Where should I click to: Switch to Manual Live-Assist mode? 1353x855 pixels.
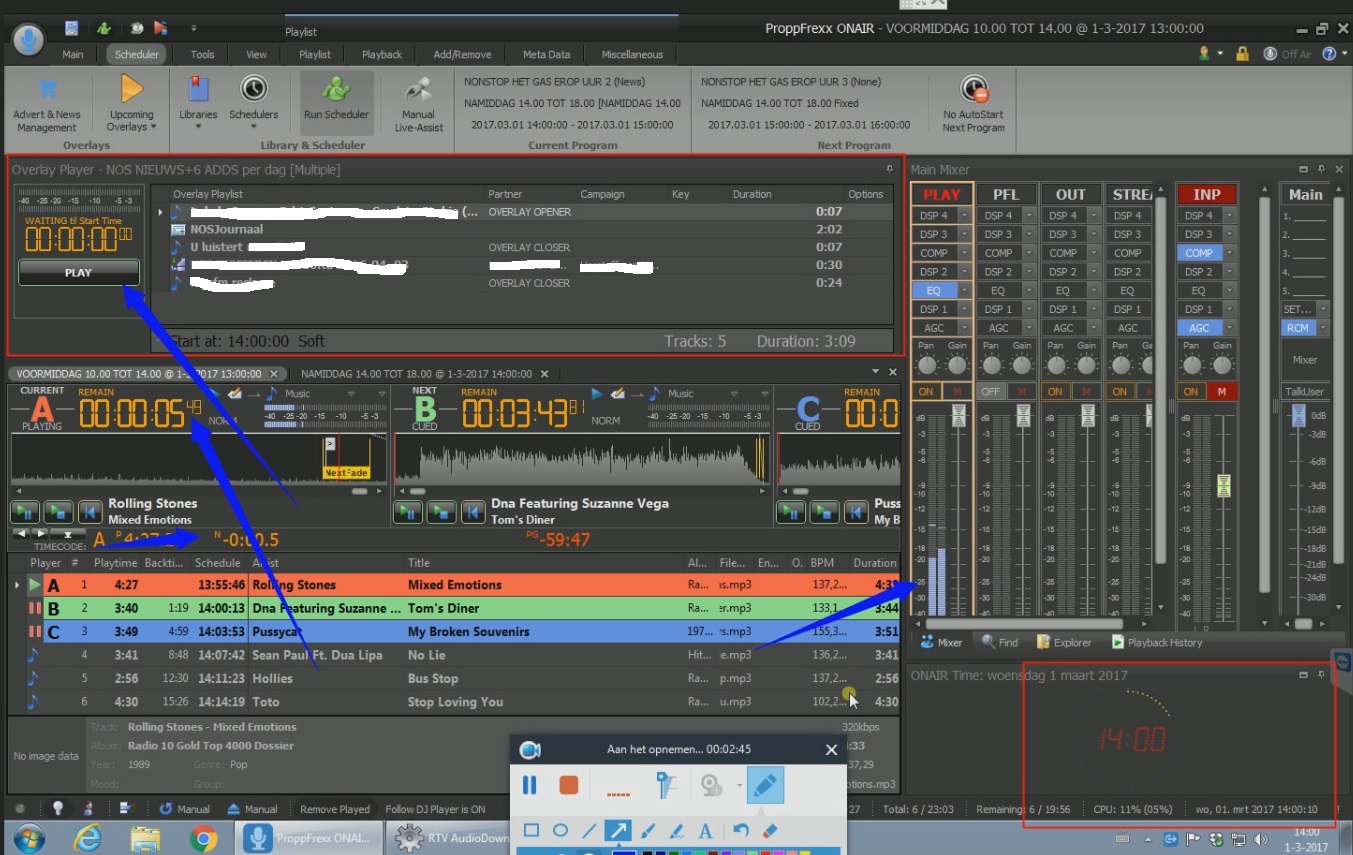(x=418, y=104)
